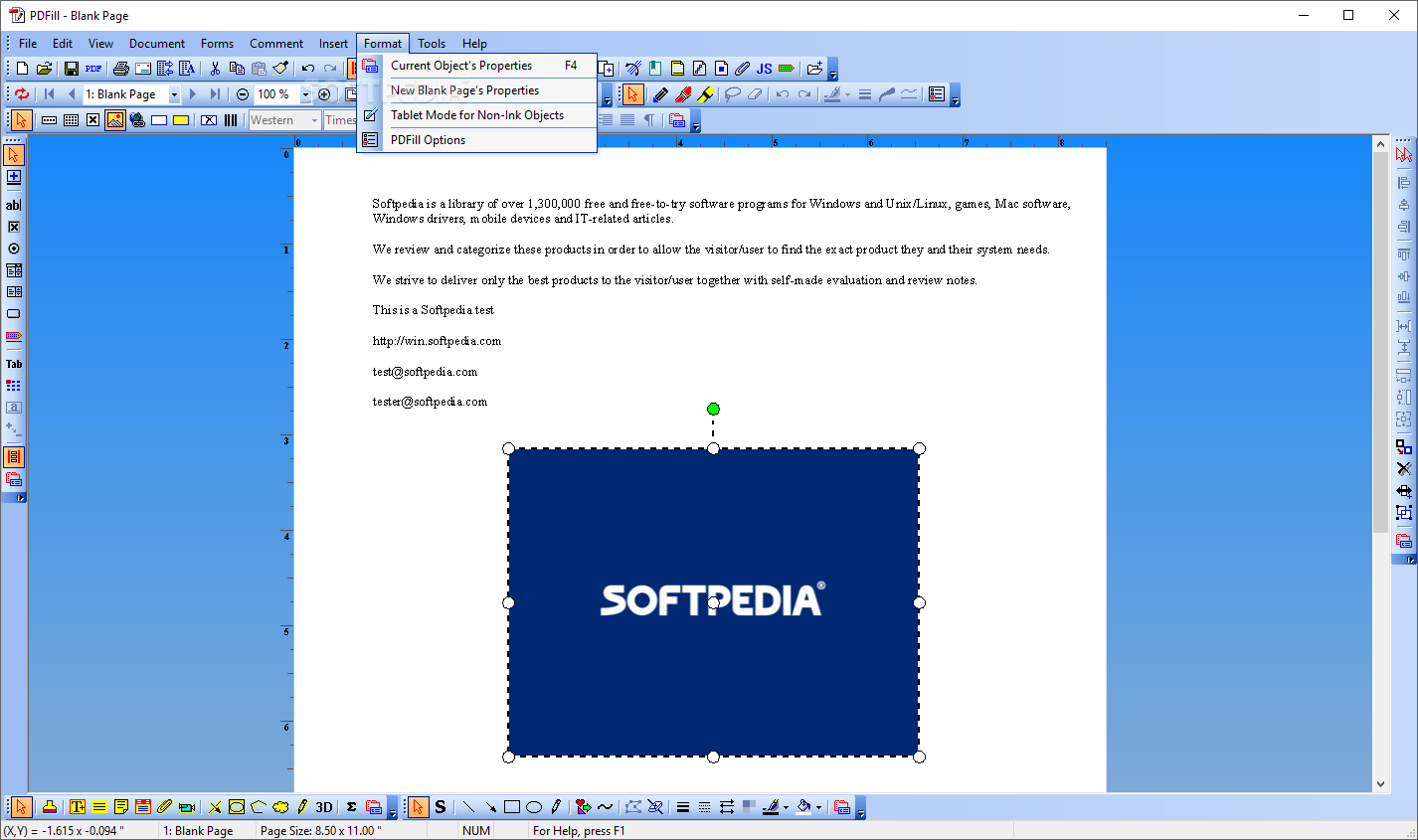This screenshot has width=1418, height=840.
Task: Click the fill color paint bucket
Action: [x=803, y=807]
